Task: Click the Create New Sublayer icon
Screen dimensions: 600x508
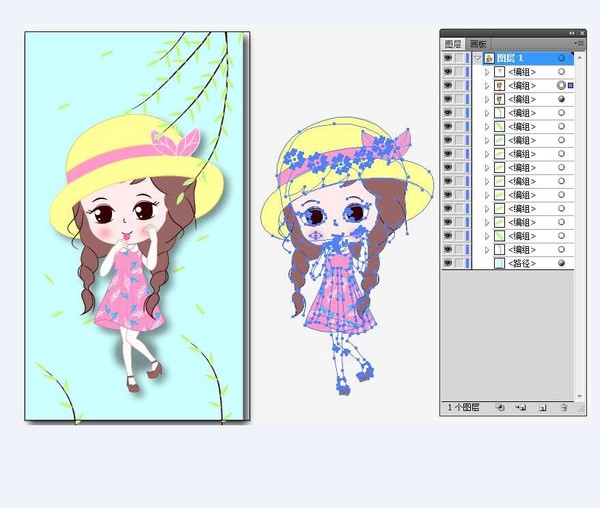Action: tap(520, 407)
